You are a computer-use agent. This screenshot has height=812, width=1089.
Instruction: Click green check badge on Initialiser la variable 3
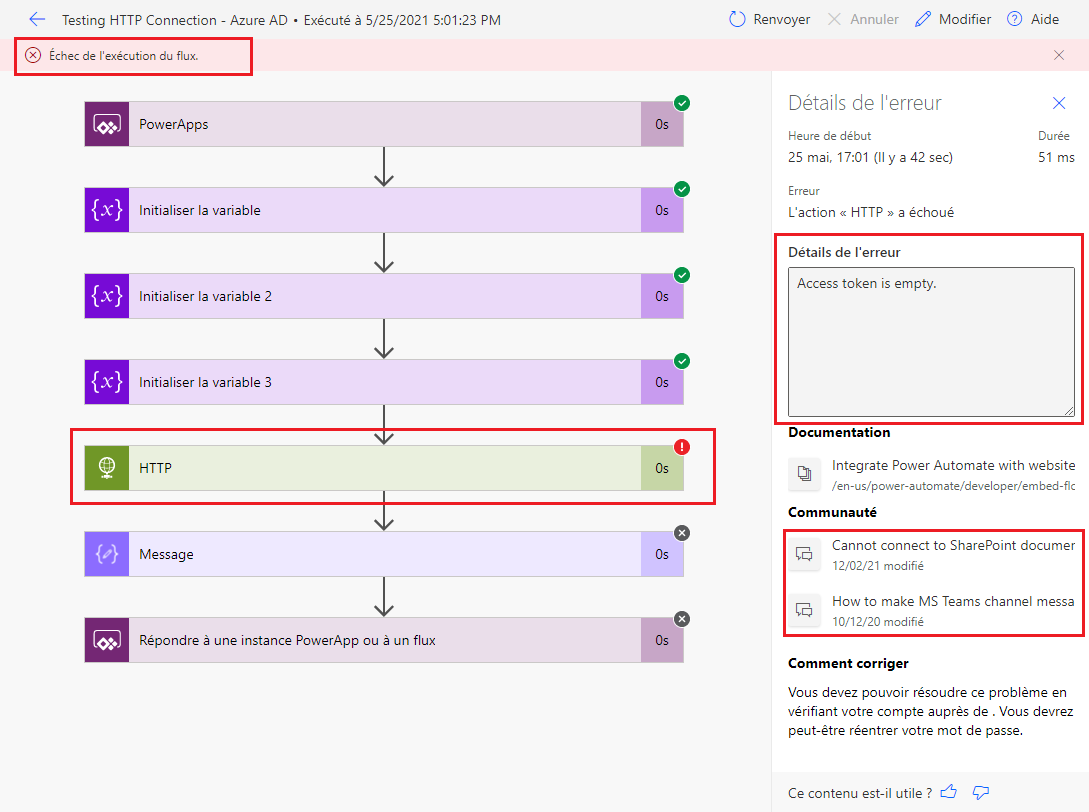point(682,361)
